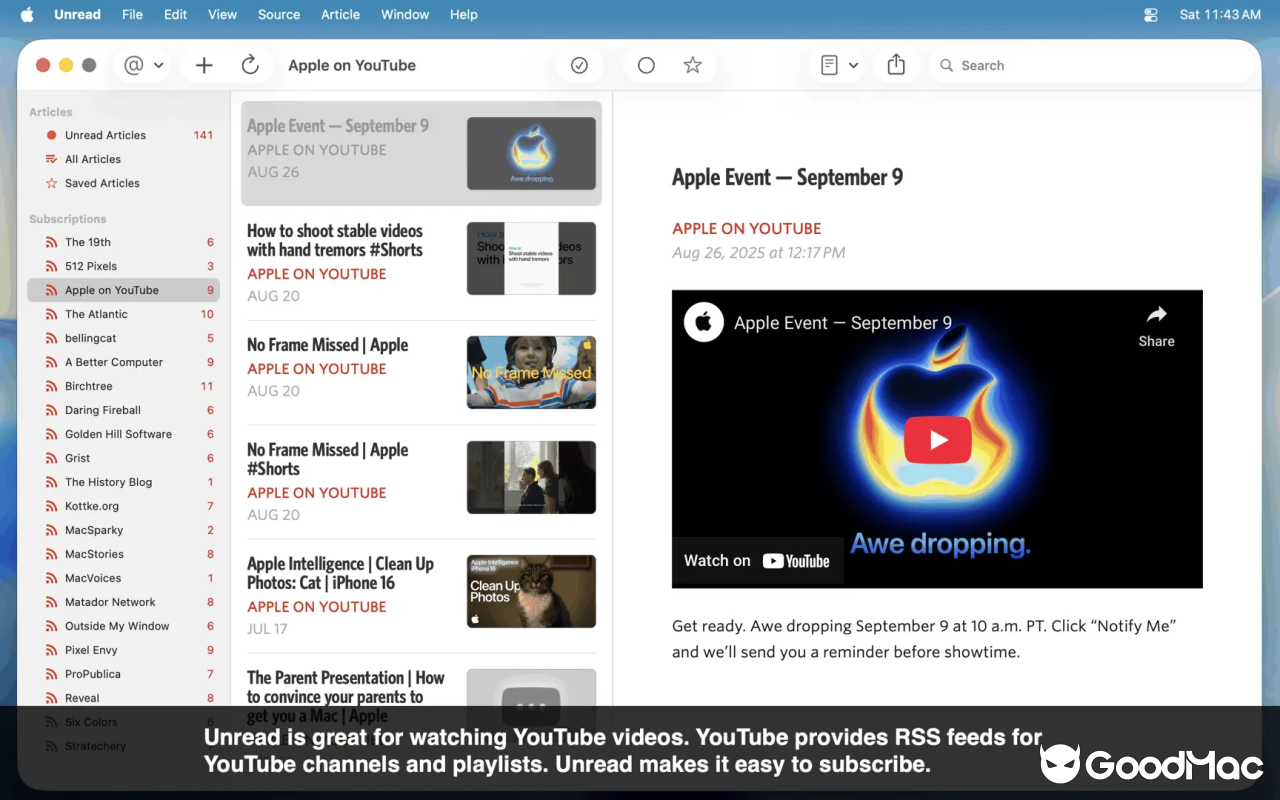Click the Apple Event article title heading
The image size is (1280, 800).
[787, 178]
